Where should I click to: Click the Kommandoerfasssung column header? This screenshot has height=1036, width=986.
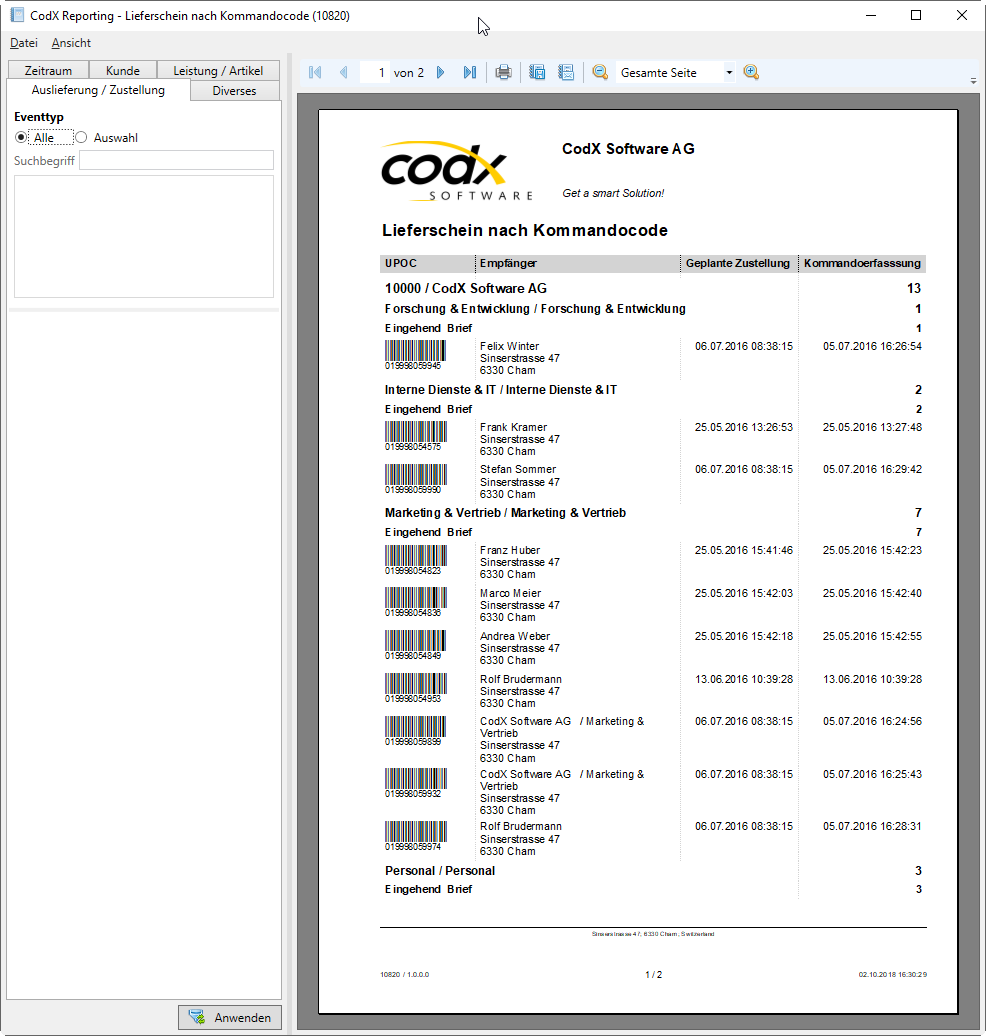point(862,263)
